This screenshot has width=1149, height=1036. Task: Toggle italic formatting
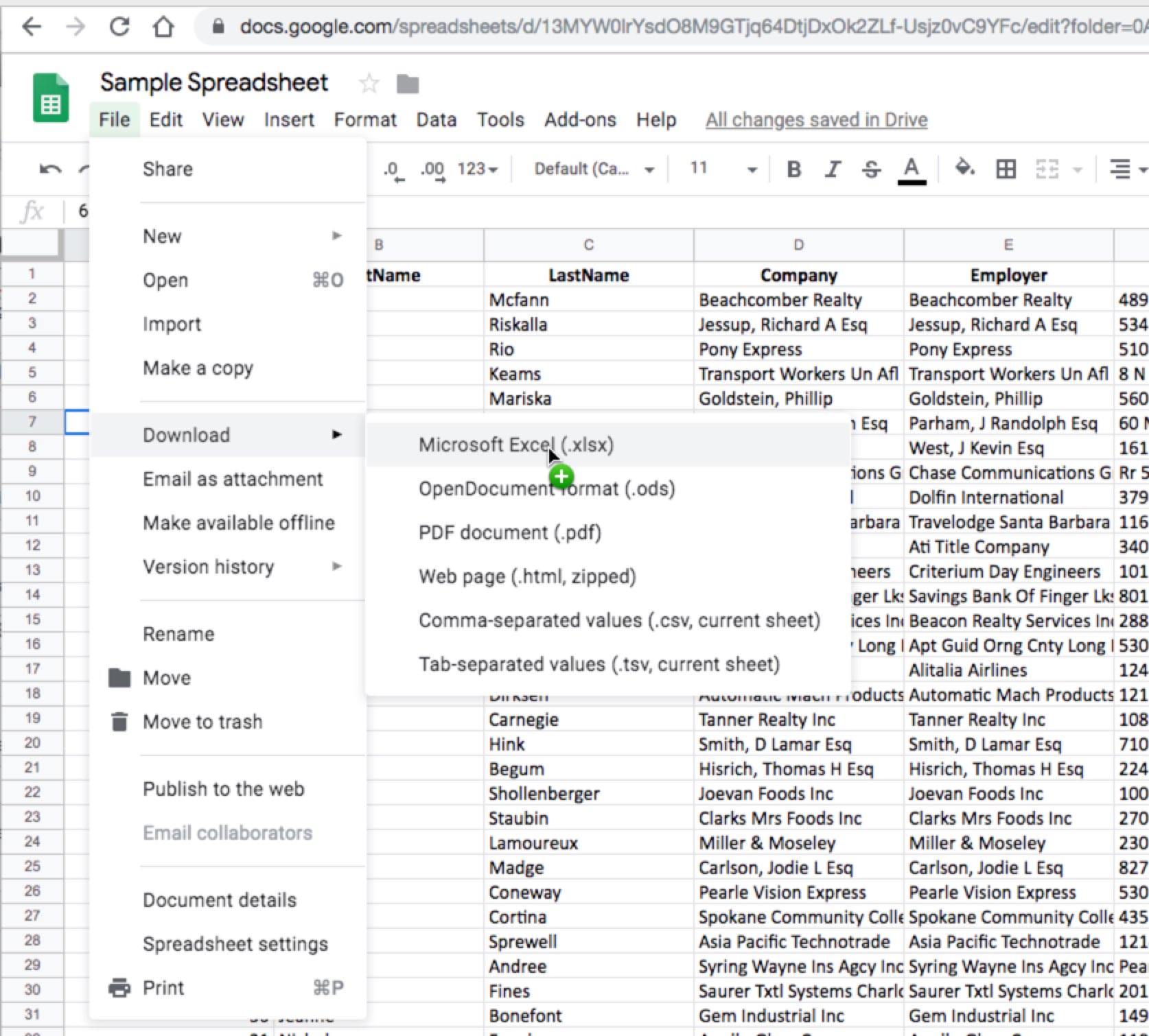click(x=833, y=169)
